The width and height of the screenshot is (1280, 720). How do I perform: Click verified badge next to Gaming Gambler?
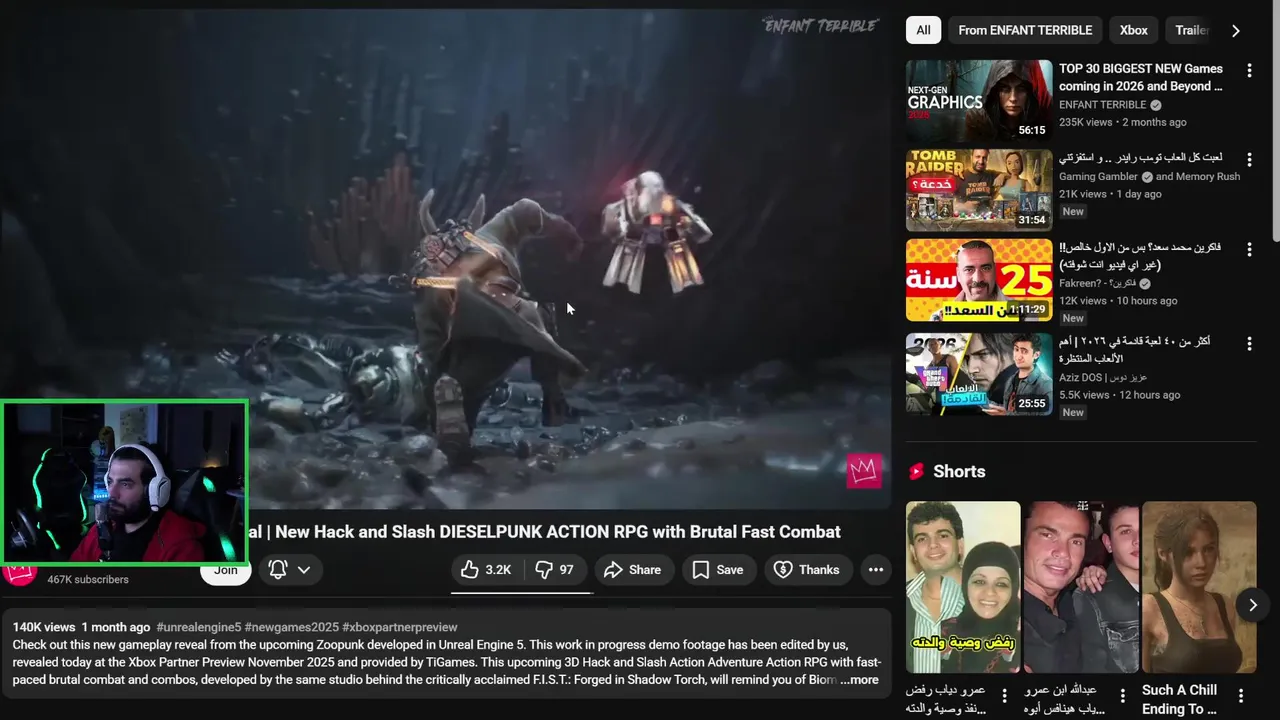click(1147, 177)
